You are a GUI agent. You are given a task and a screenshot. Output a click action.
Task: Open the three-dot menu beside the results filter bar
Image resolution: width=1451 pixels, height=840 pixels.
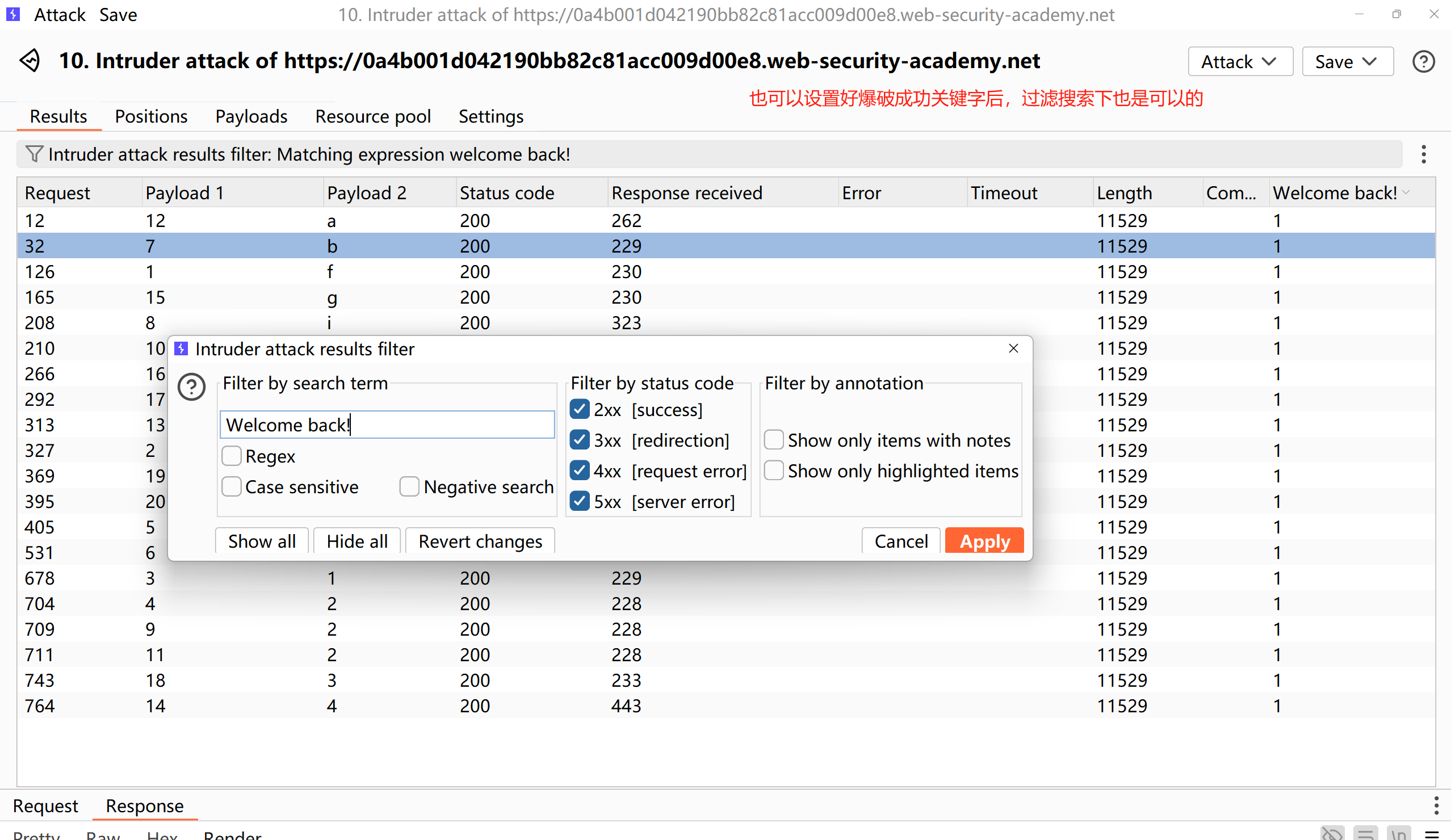coord(1423,154)
